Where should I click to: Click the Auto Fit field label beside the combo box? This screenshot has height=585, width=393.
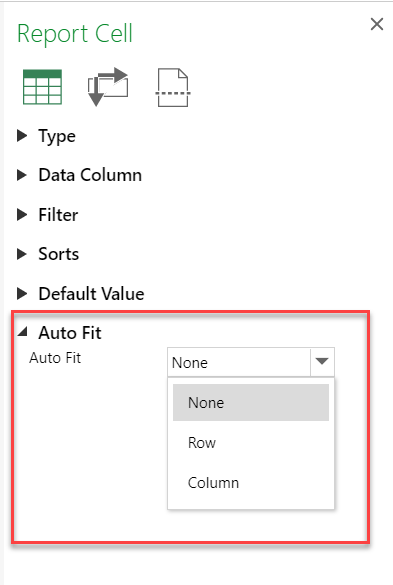tap(55, 358)
